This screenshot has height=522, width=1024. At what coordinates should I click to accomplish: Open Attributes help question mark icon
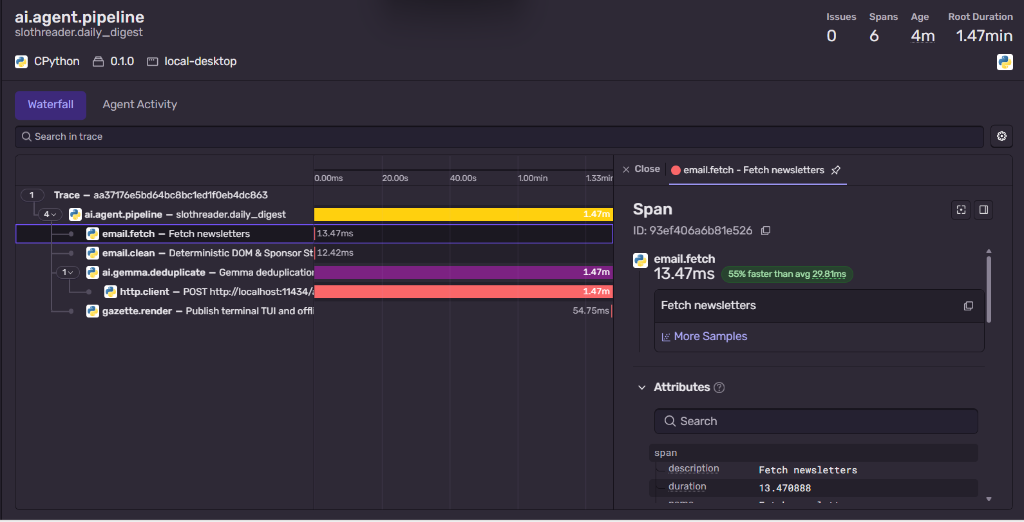coord(719,387)
